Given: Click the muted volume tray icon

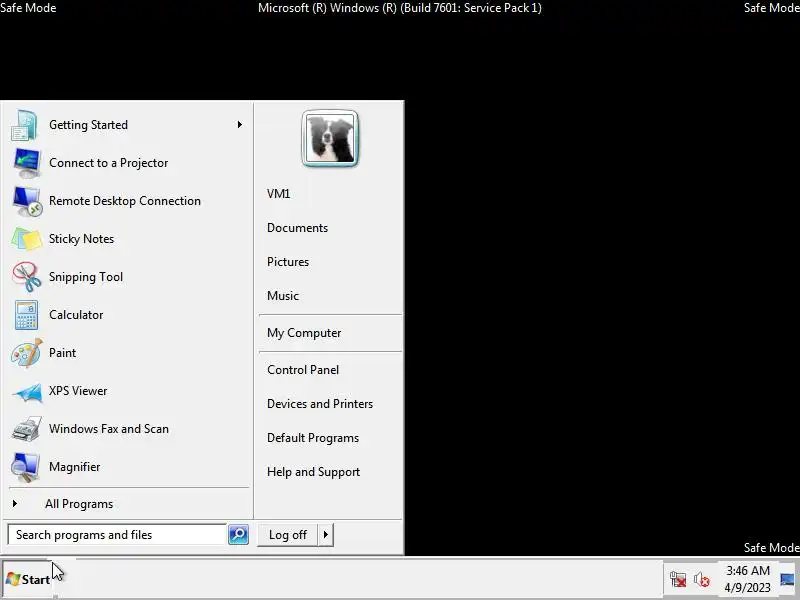Looking at the screenshot, I should pos(702,580).
